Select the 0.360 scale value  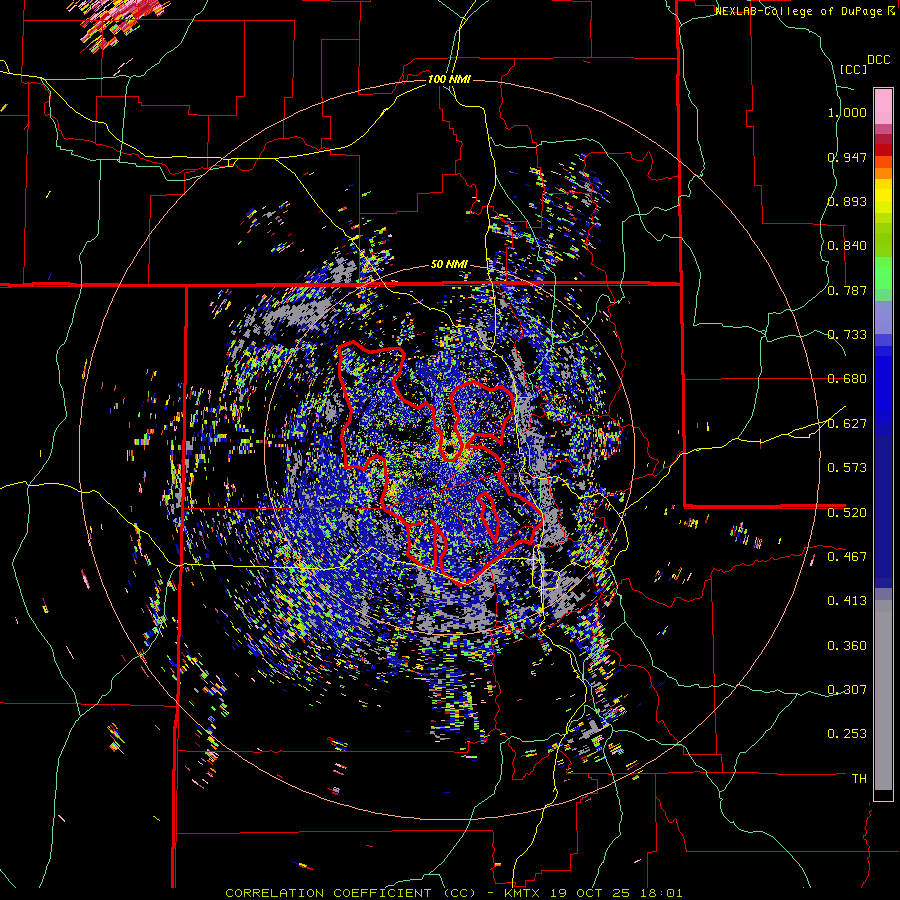point(847,646)
